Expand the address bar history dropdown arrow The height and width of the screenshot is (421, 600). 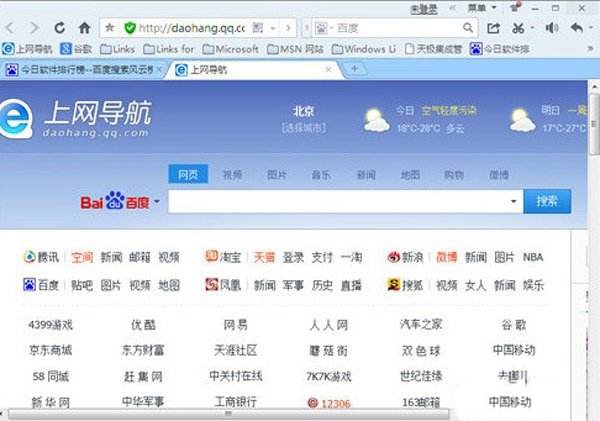[273, 28]
